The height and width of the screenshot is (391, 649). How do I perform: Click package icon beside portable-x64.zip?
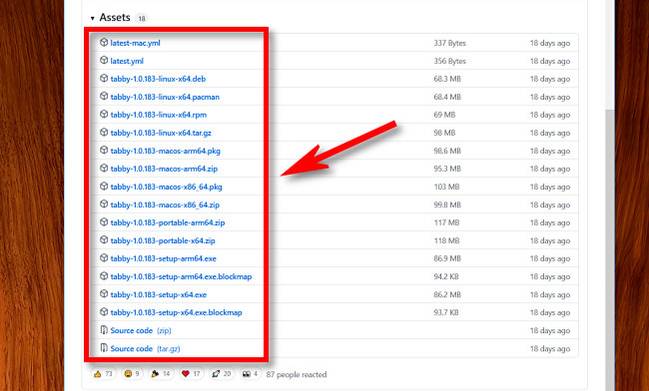tap(104, 240)
